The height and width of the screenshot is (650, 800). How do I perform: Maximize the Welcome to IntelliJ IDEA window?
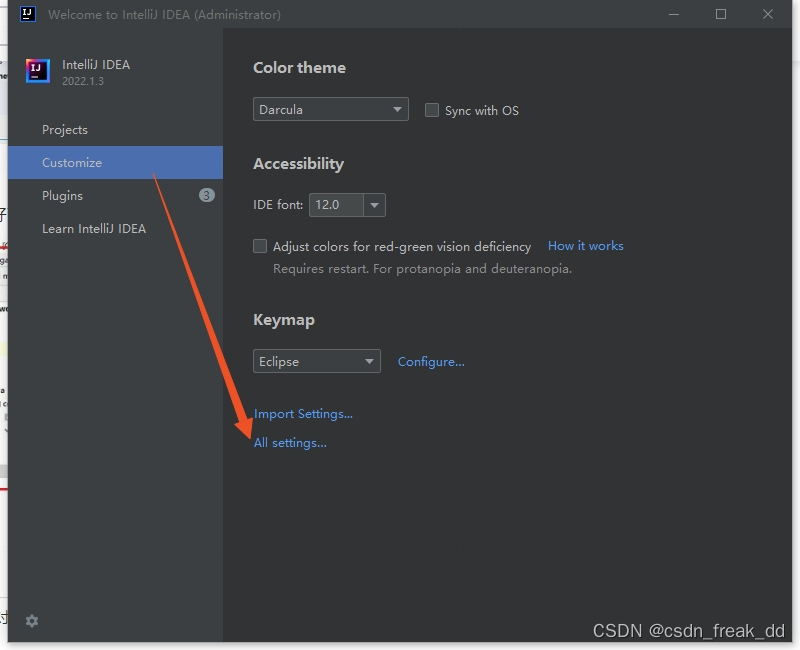721,14
